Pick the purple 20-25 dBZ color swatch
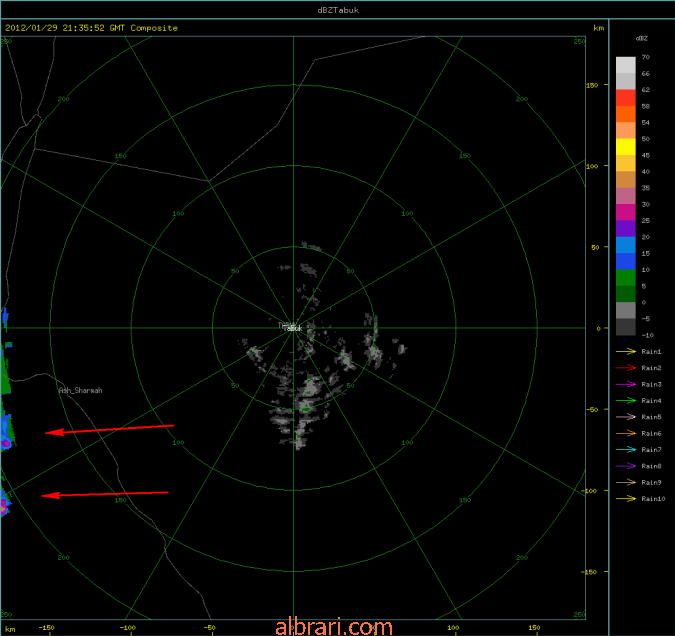This screenshot has width=675, height=636. pyautogui.click(x=625, y=229)
